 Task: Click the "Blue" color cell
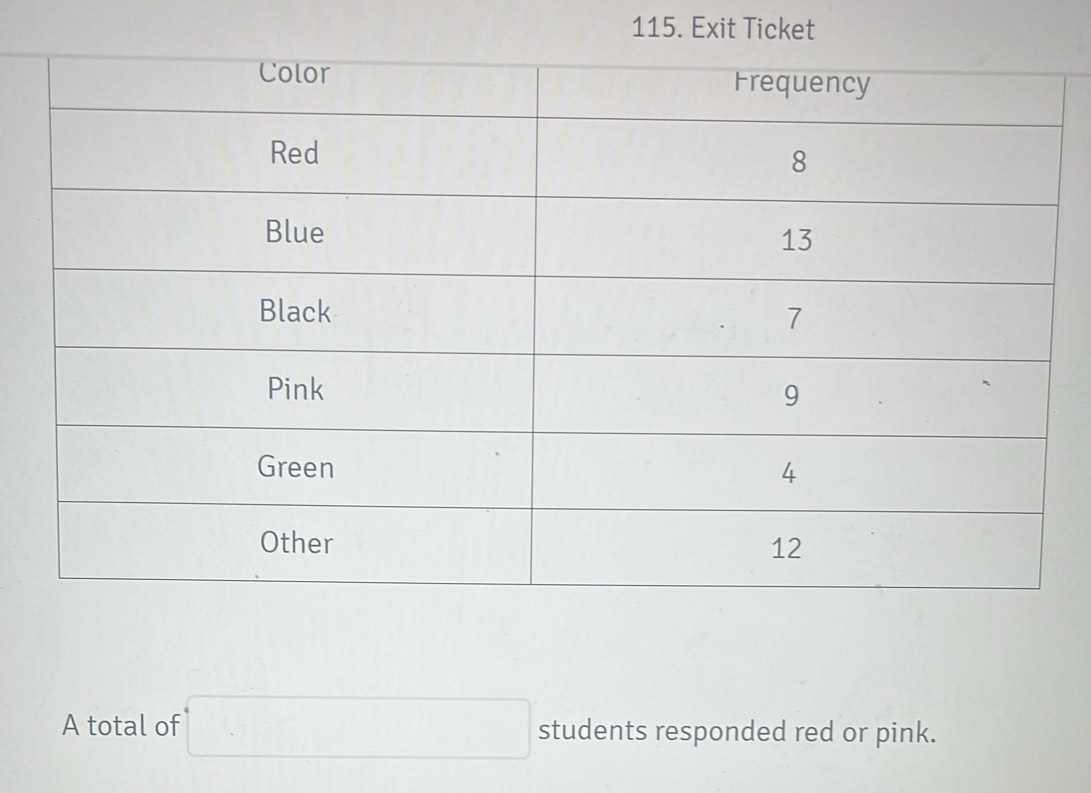pos(295,232)
